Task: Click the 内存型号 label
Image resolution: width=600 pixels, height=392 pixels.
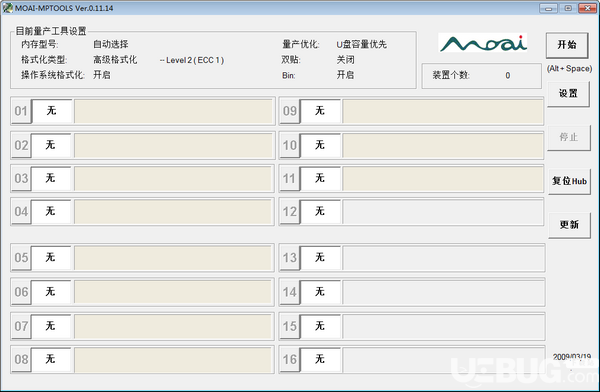Action: click(x=39, y=44)
